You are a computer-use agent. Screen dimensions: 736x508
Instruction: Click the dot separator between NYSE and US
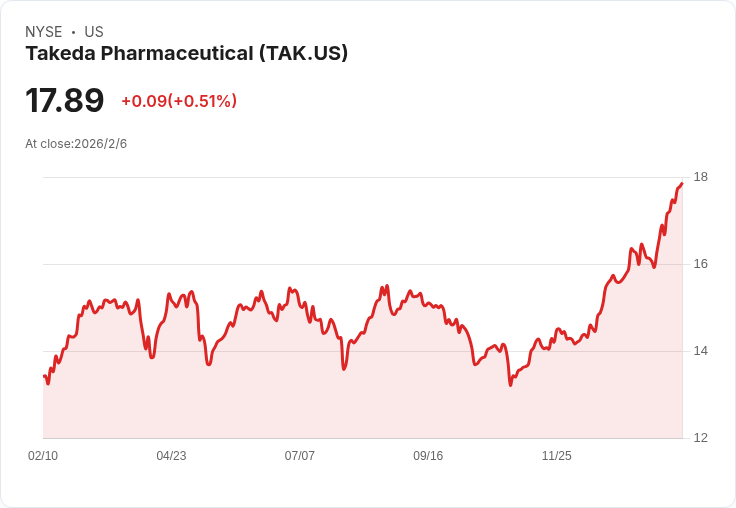click(73, 32)
